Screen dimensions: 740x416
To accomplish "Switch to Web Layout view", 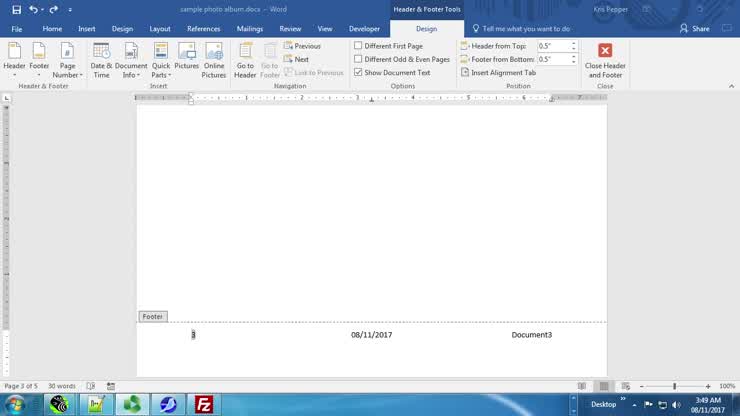I will point(626,386).
